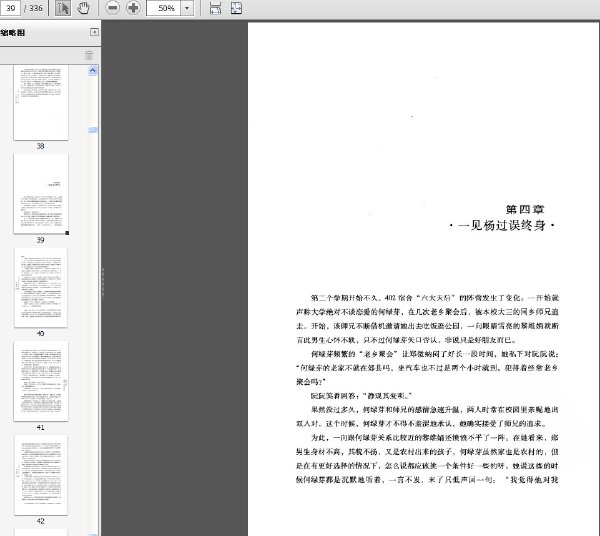Viewport: 600px width, 536px height.
Task: Collapse the thumbnails panel with the arrow button
Action: pos(94,33)
